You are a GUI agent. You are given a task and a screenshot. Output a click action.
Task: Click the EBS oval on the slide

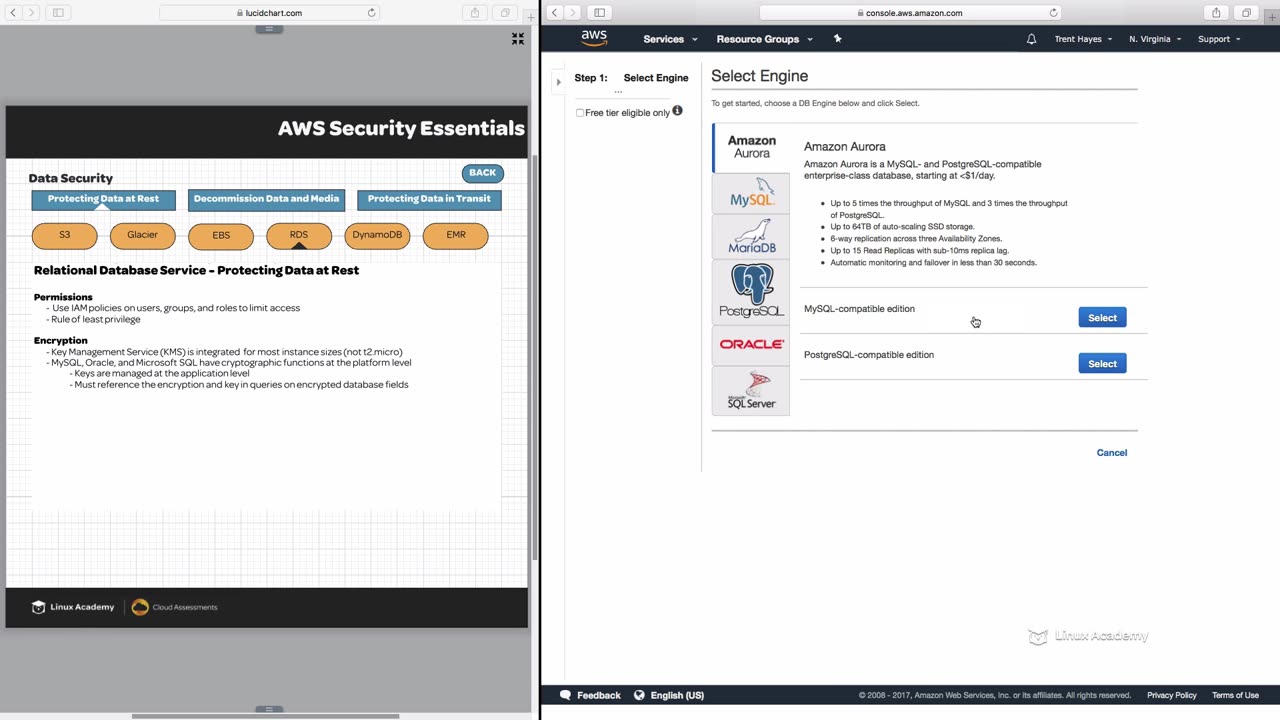tap(221, 235)
